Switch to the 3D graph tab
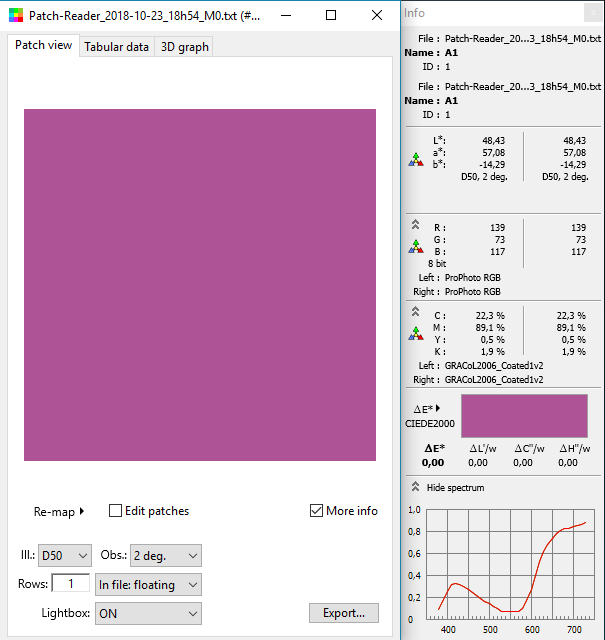 [185, 47]
